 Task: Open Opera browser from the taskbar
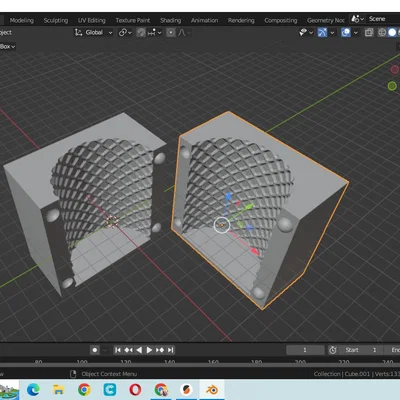(x=135, y=389)
